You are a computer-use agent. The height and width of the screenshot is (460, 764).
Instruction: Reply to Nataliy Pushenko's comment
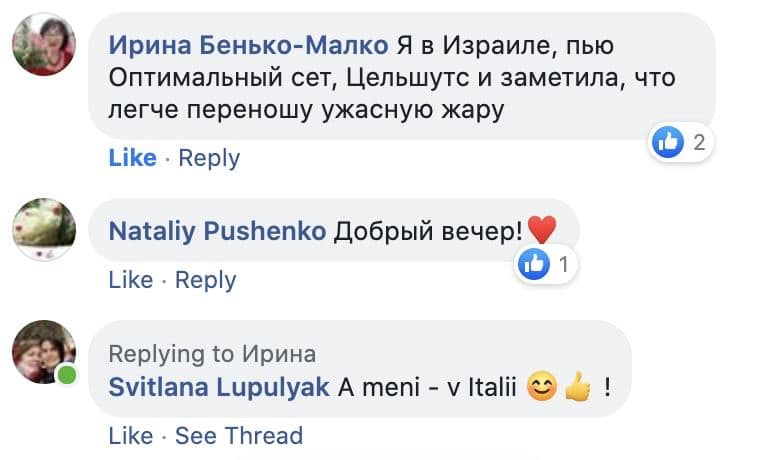[205, 281]
